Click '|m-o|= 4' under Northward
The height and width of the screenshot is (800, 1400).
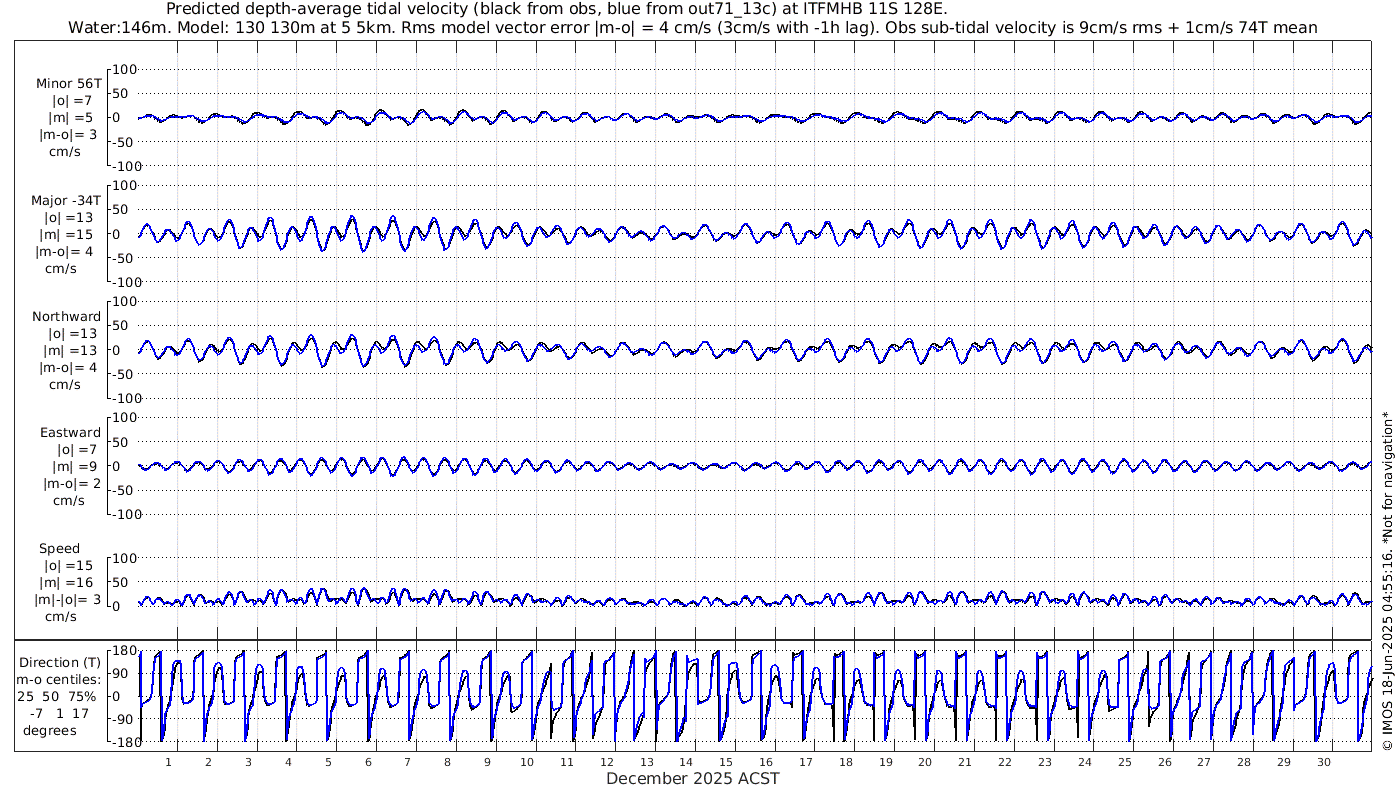68,367
